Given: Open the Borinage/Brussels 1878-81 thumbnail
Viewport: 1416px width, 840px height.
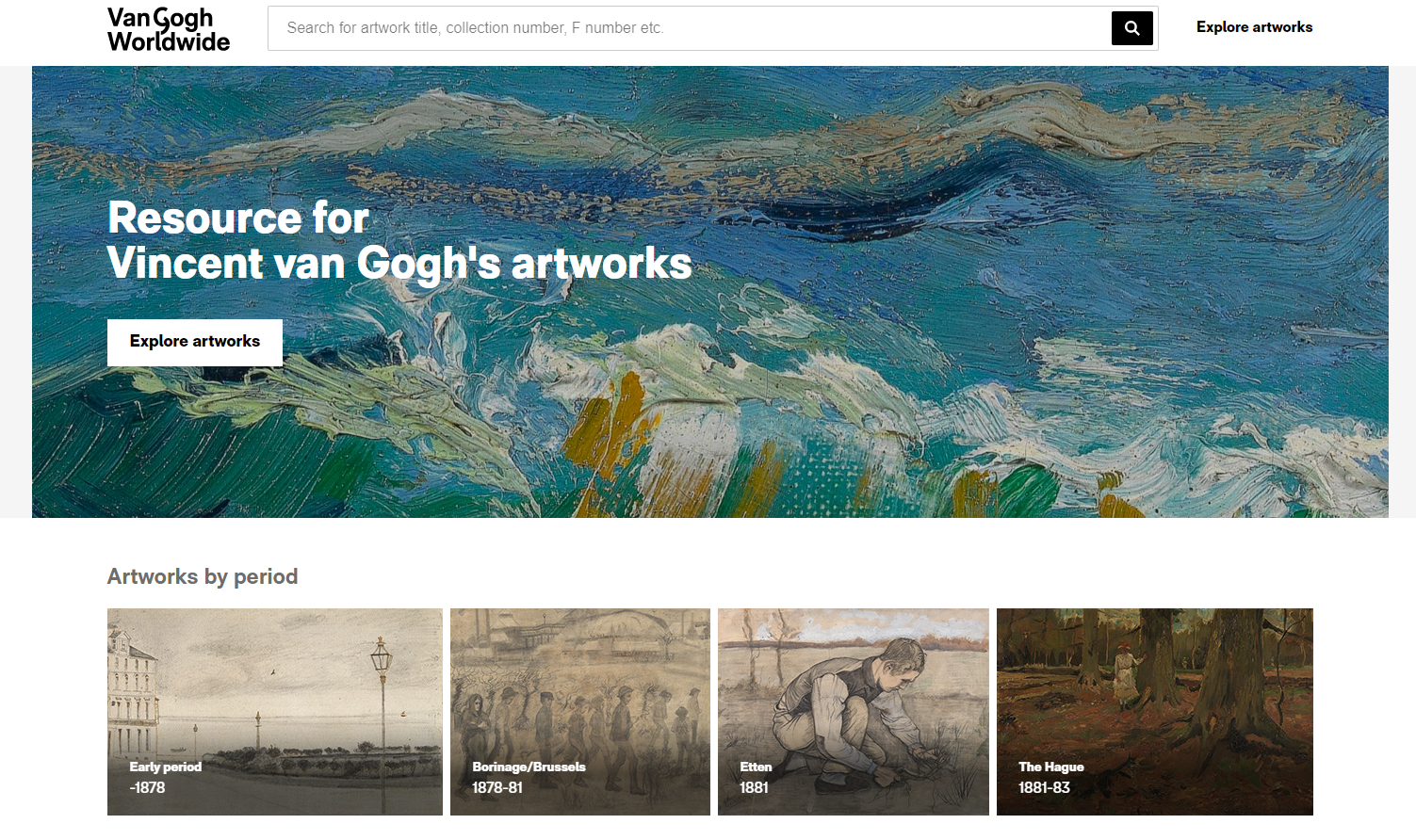Looking at the screenshot, I should (x=580, y=712).
